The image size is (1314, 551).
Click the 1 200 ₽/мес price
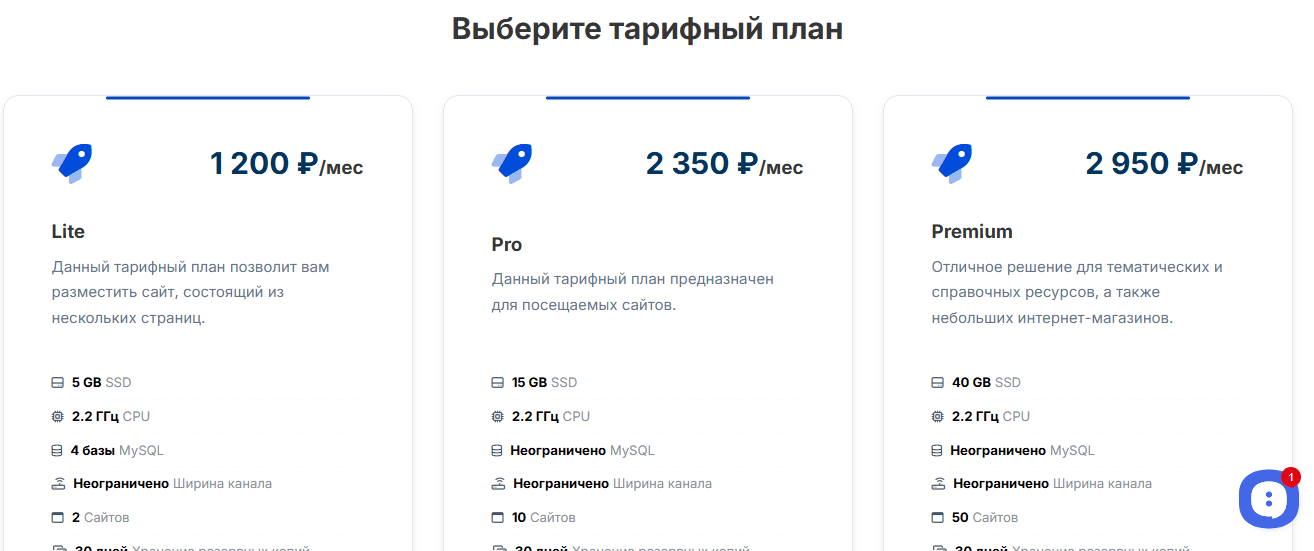[x=286, y=164]
